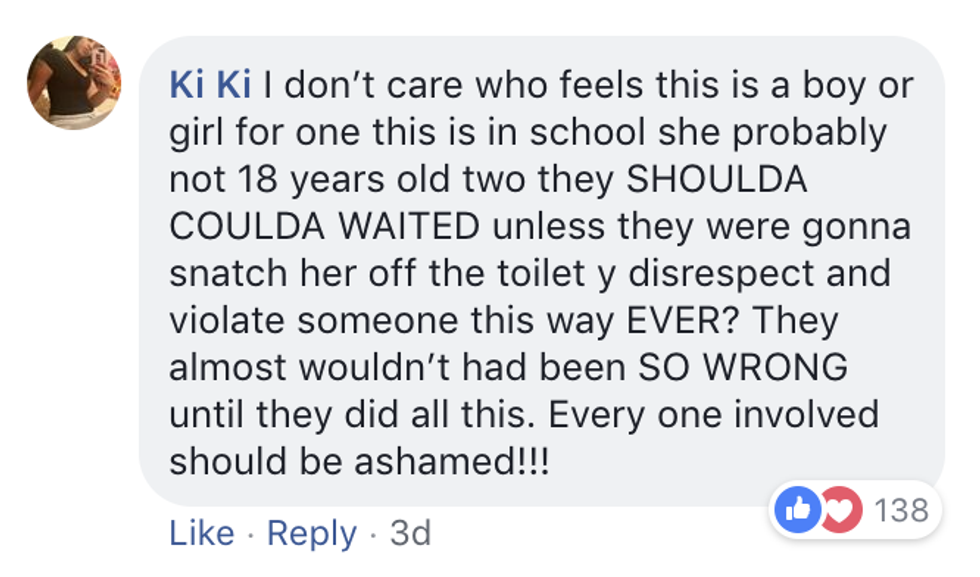Like Ki Ki's comment
This screenshot has height=577, width=980.
click(x=201, y=533)
